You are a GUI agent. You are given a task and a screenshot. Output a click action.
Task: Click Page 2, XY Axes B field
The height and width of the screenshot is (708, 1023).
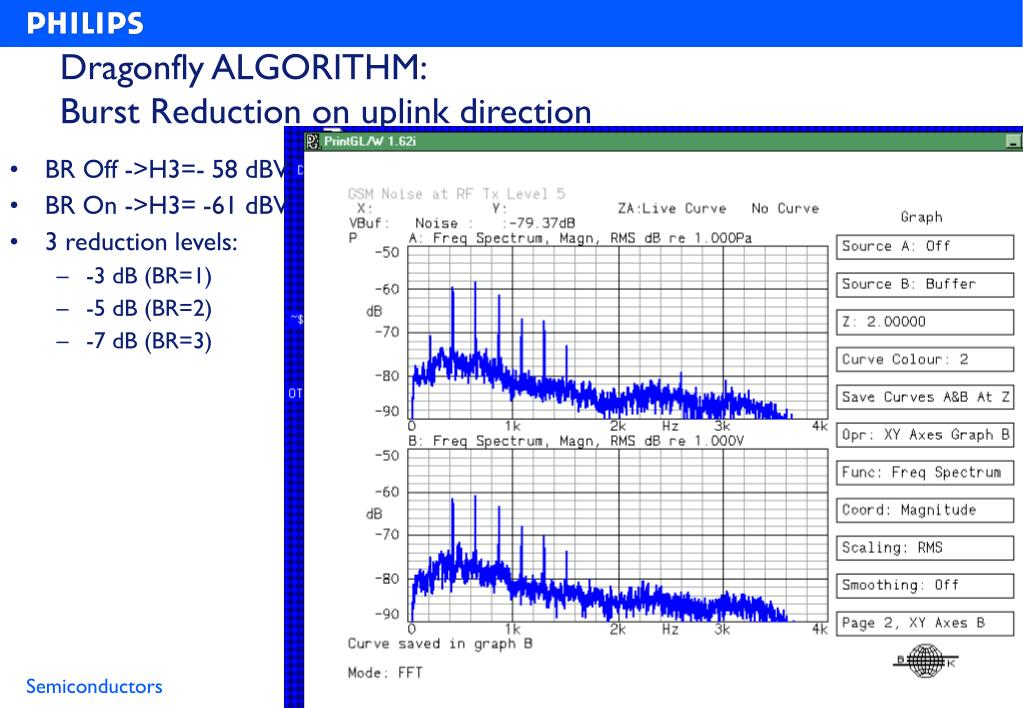[x=925, y=623]
